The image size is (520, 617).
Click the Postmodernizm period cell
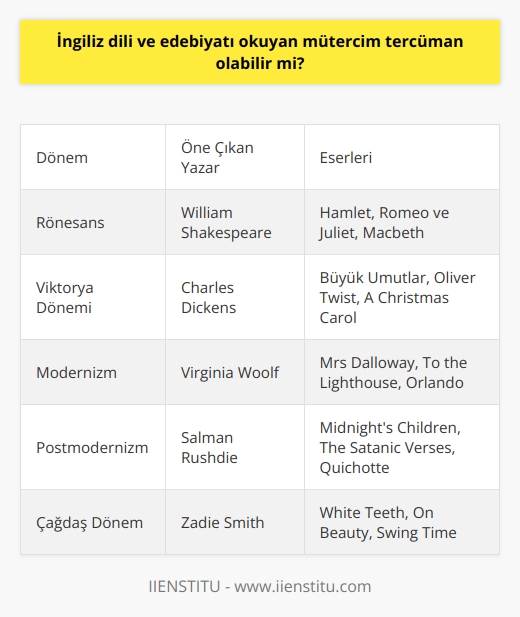[x=93, y=447]
